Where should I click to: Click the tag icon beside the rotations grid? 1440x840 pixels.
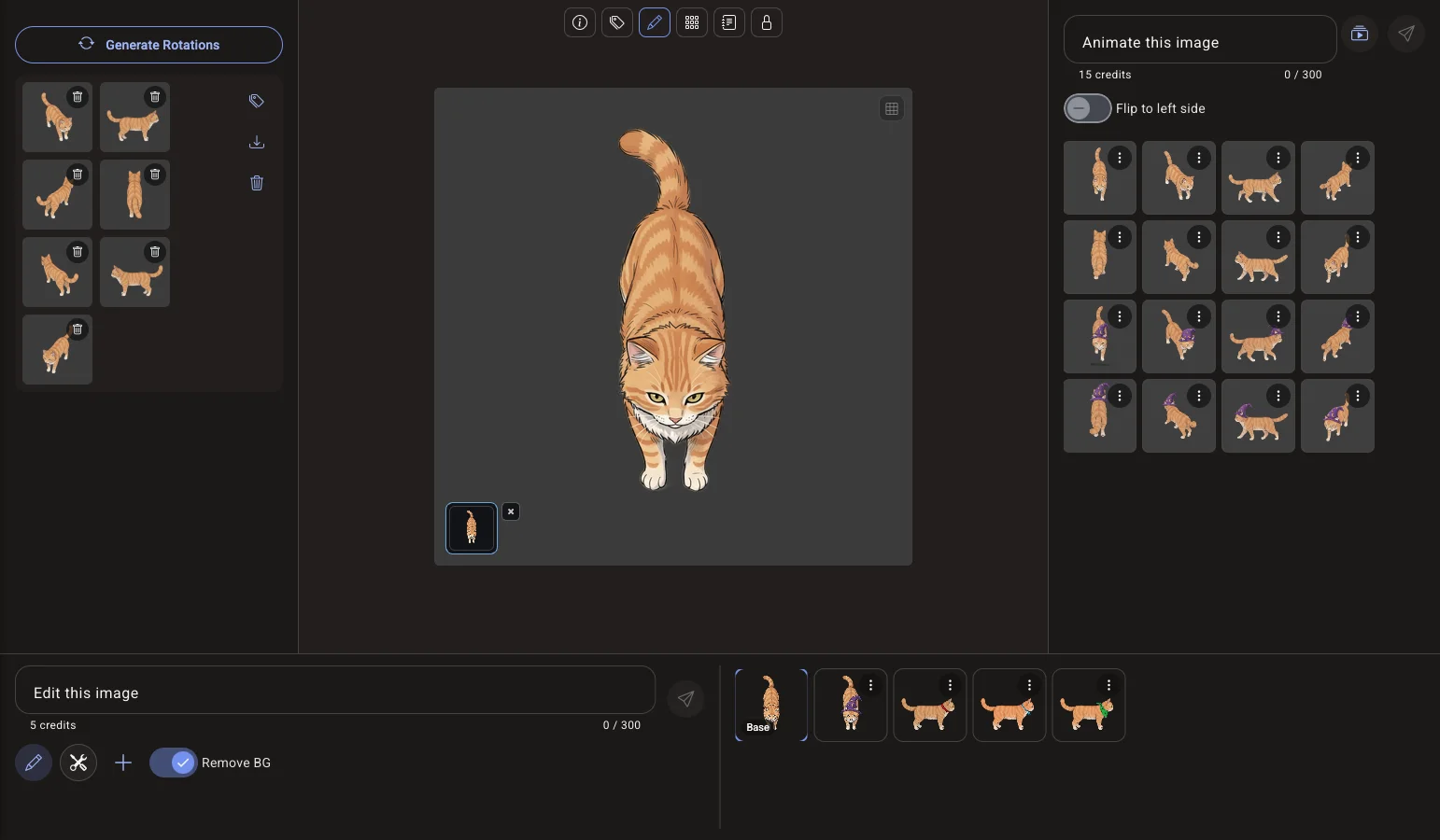point(257,101)
